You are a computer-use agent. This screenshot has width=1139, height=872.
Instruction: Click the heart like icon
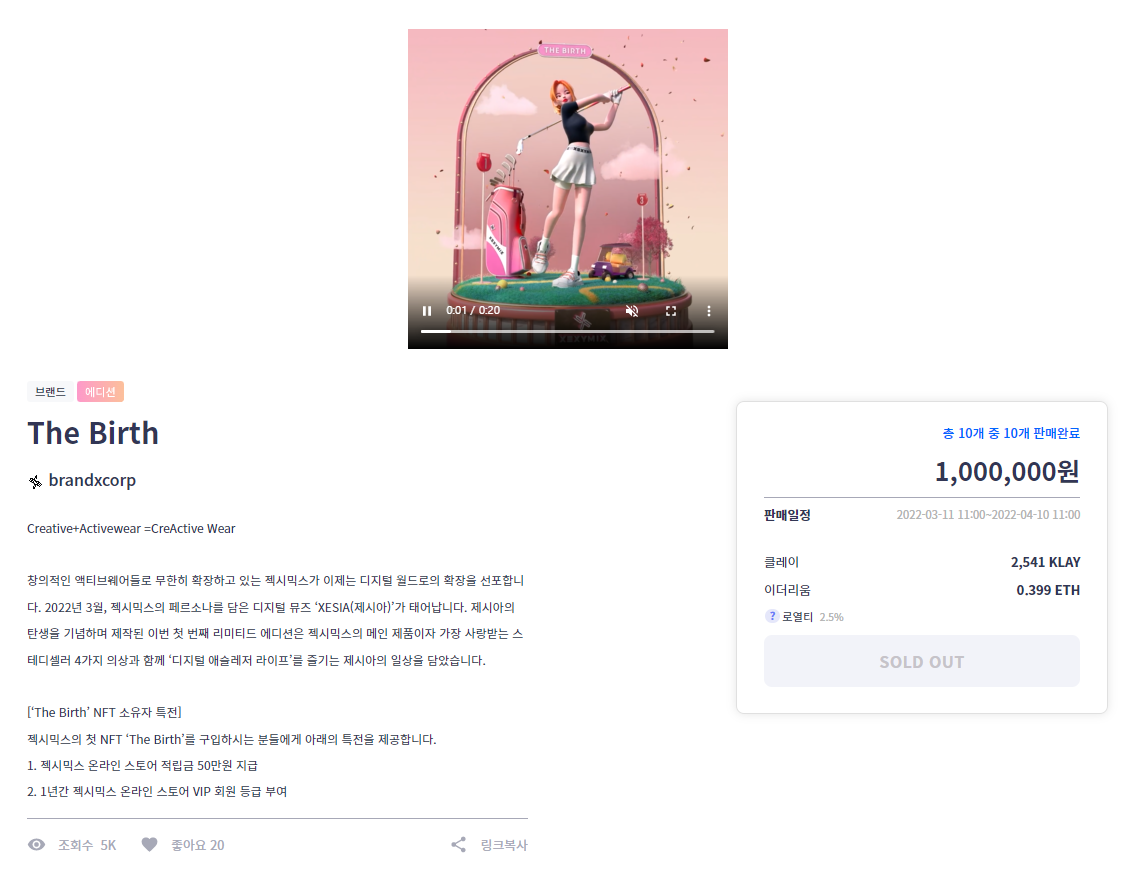pyautogui.click(x=149, y=844)
